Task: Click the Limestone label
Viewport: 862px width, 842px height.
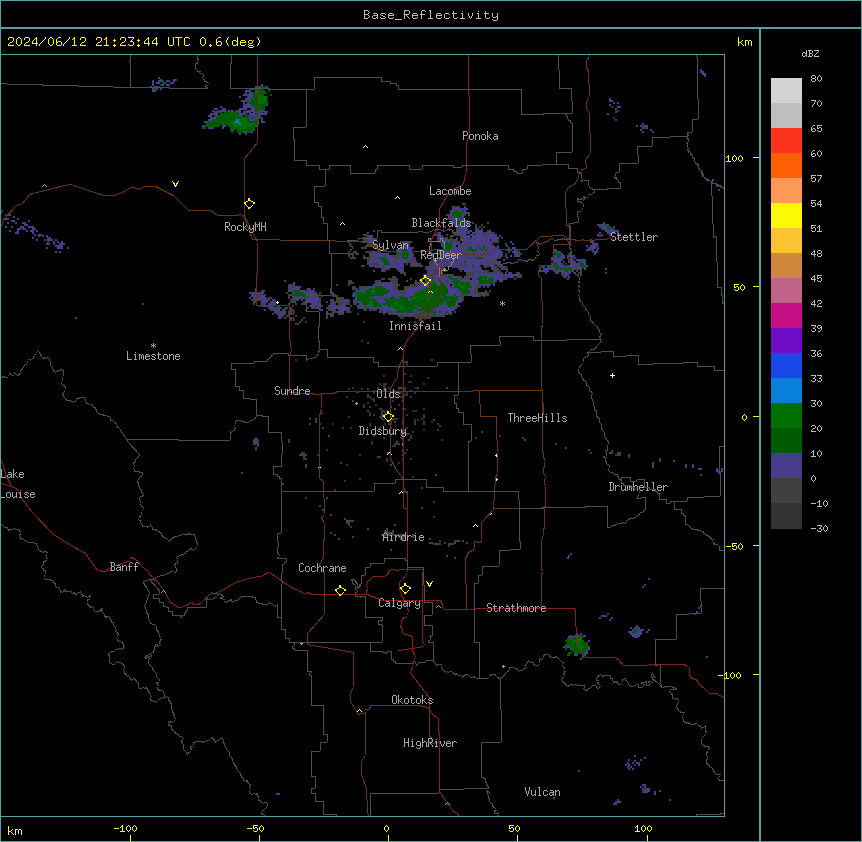Action: pos(153,356)
